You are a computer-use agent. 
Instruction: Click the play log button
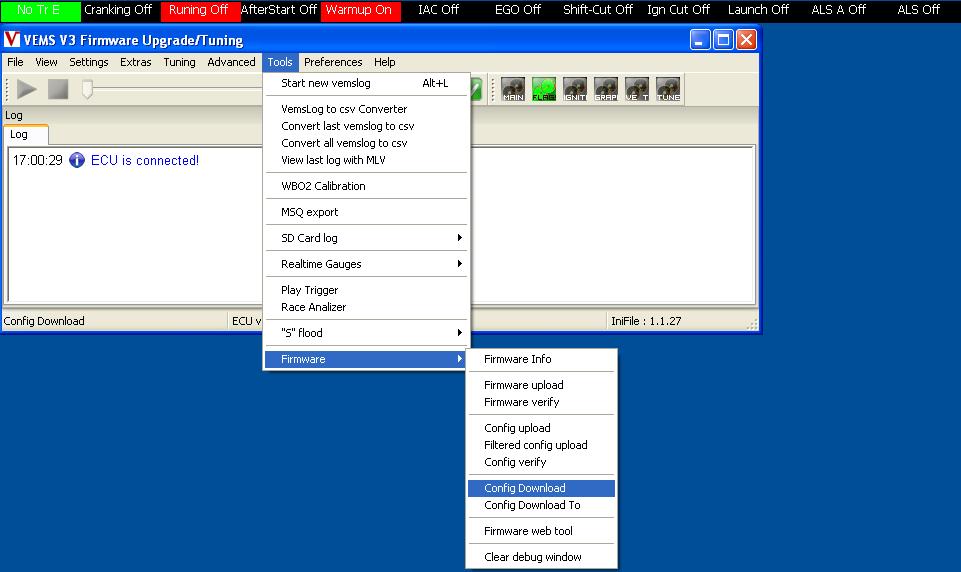tap(26, 90)
